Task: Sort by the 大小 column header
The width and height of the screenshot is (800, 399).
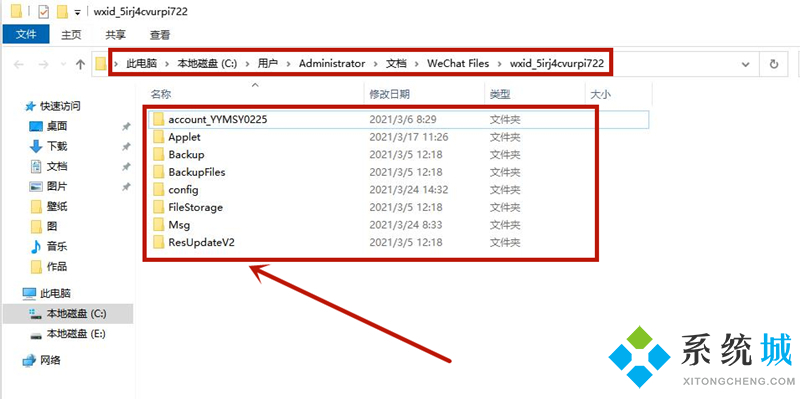Action: click(600, 94)
